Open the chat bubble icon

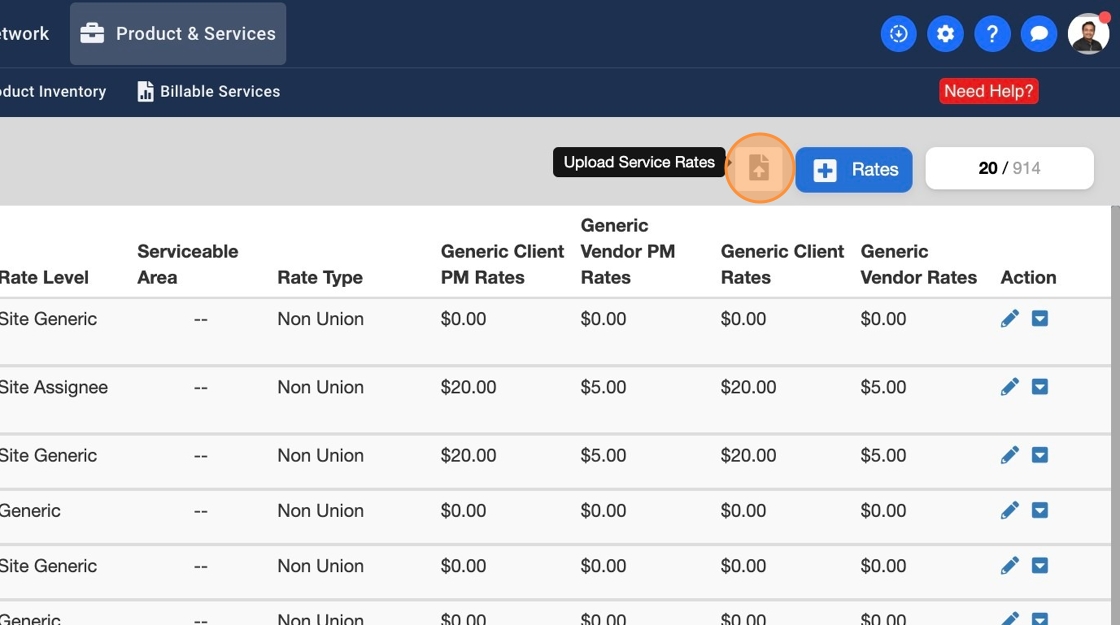point(1039,34)
